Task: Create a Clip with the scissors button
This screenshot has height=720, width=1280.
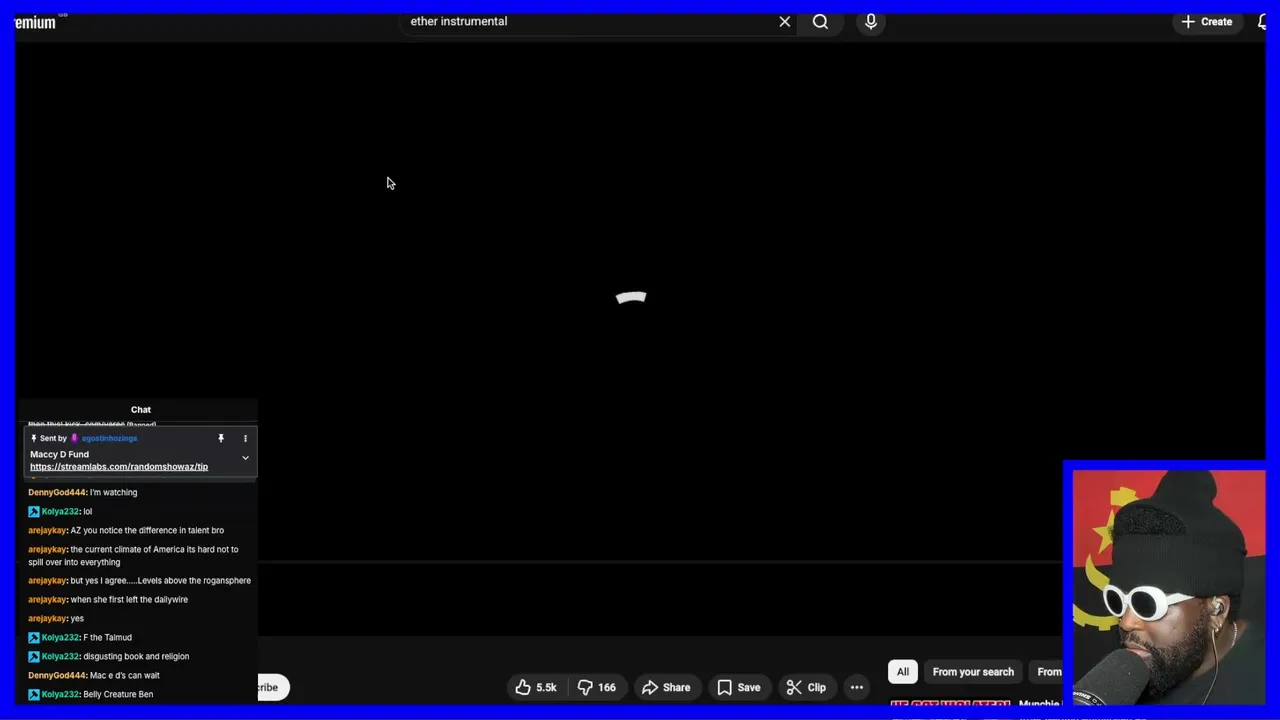Action: pos(806,687)
